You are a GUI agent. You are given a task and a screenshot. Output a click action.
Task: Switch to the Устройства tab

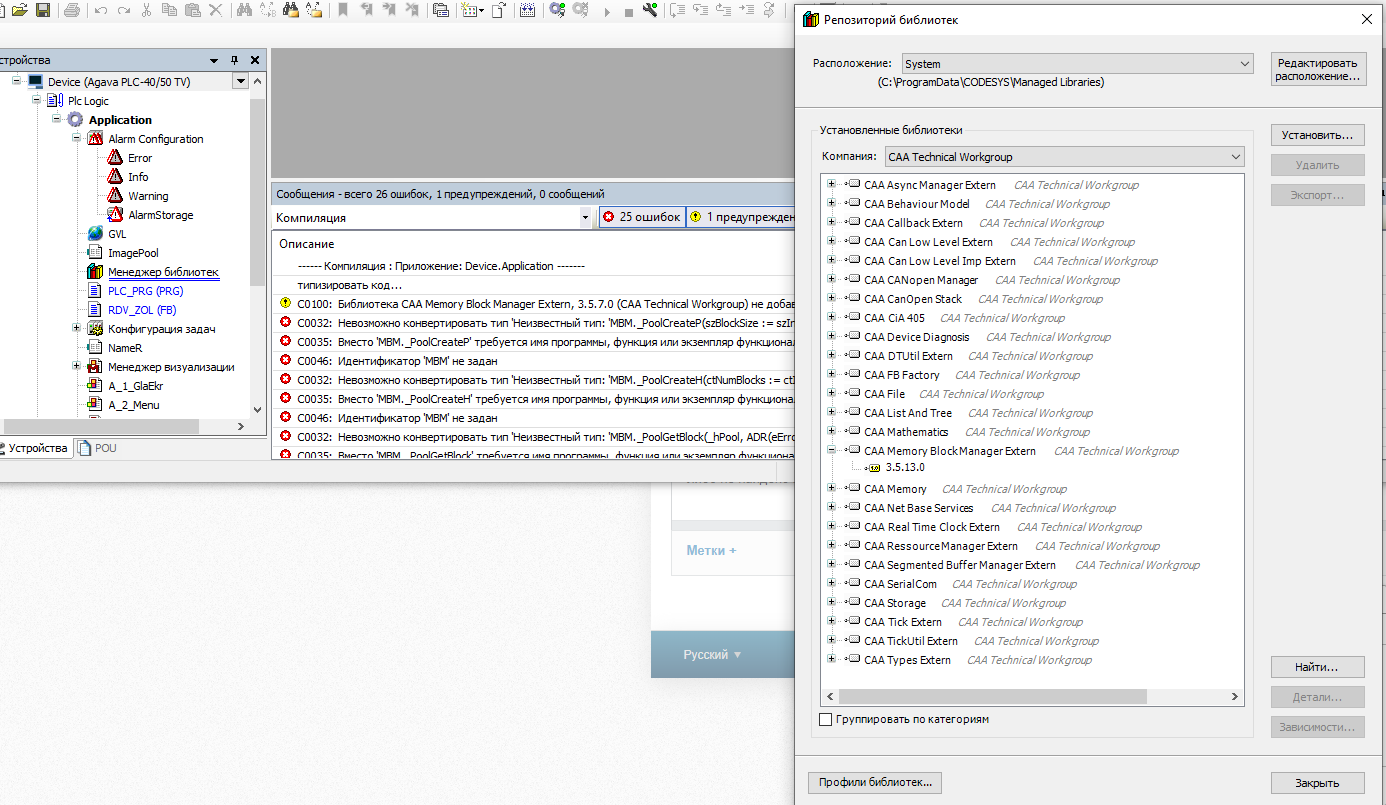[35, 448]
